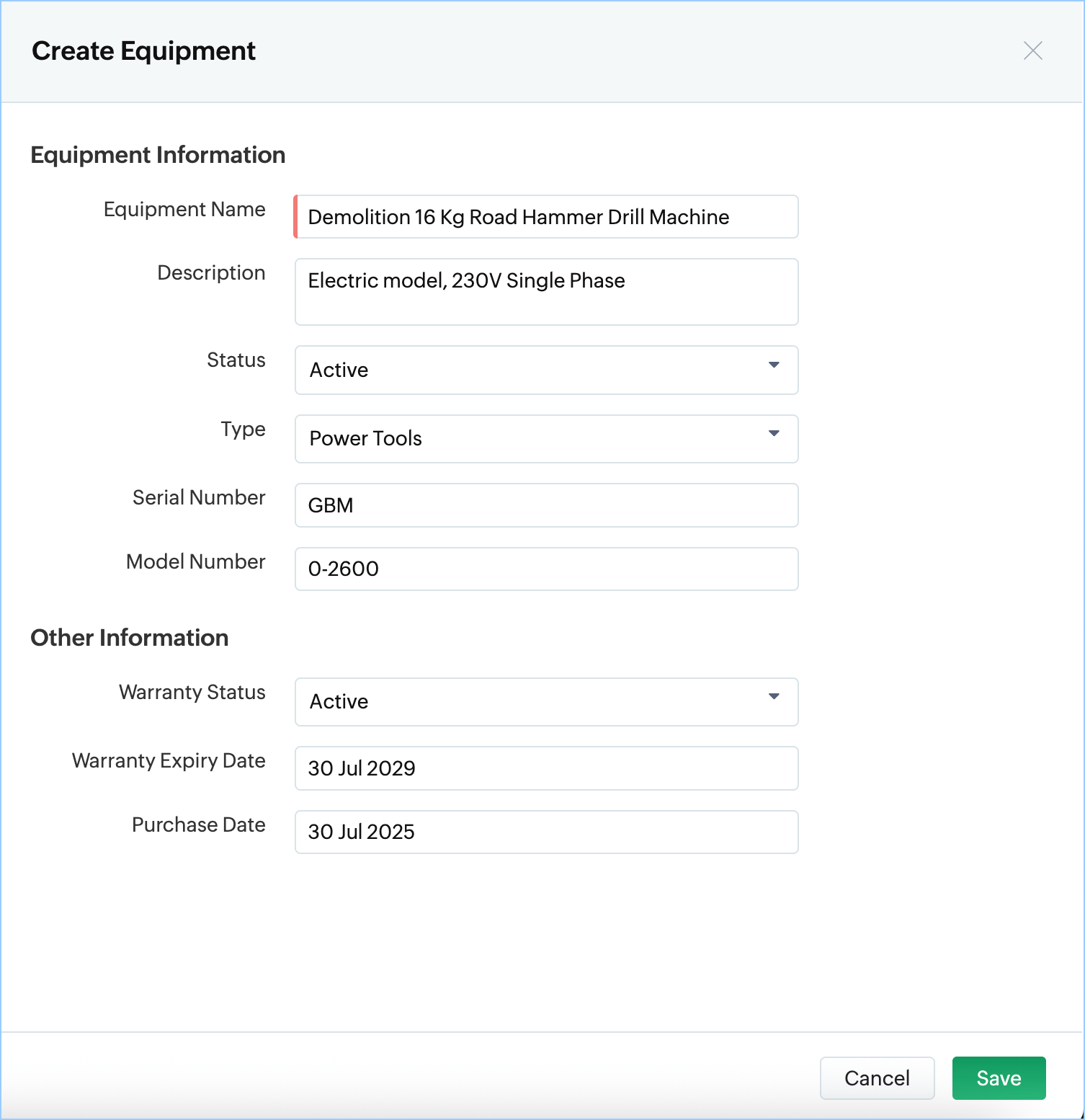The image size is (1085, 1120).
Task: Open the Warranty Status dropdown
Action: click(x=546, y=702)
